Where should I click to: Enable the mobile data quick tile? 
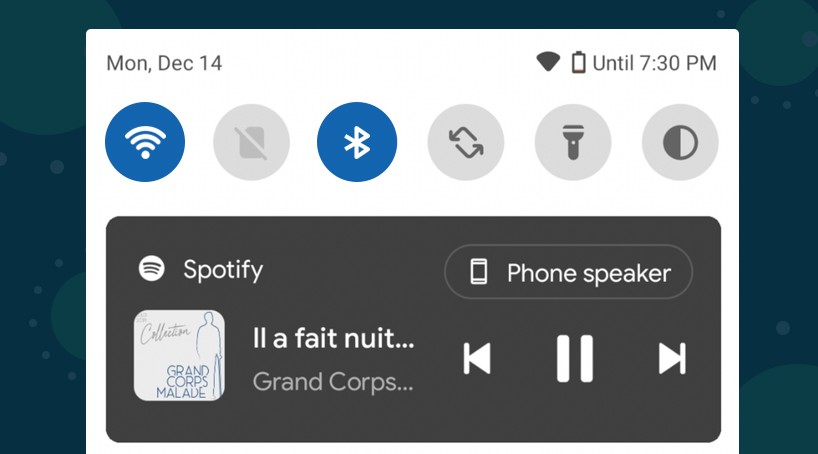252,143
